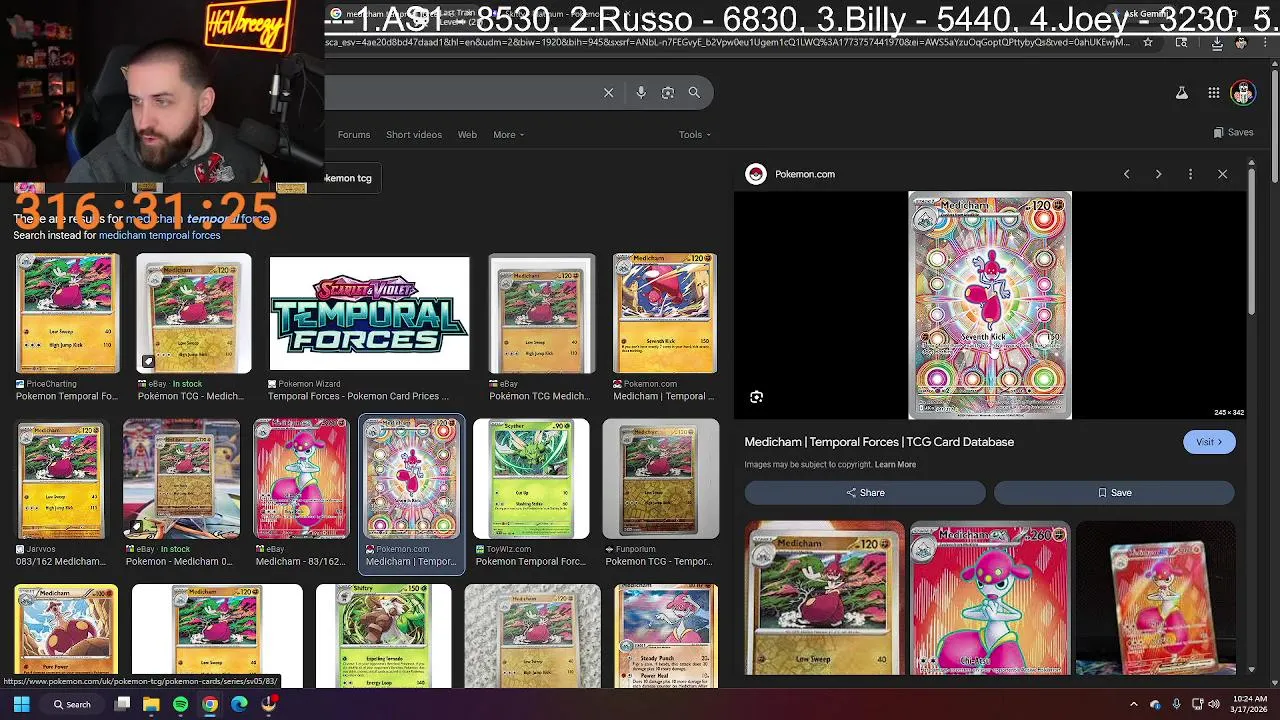The width and height of the screenshot is (1280, 720).
Task: Open the More search filters dropdown
Action: pos(508,135)
